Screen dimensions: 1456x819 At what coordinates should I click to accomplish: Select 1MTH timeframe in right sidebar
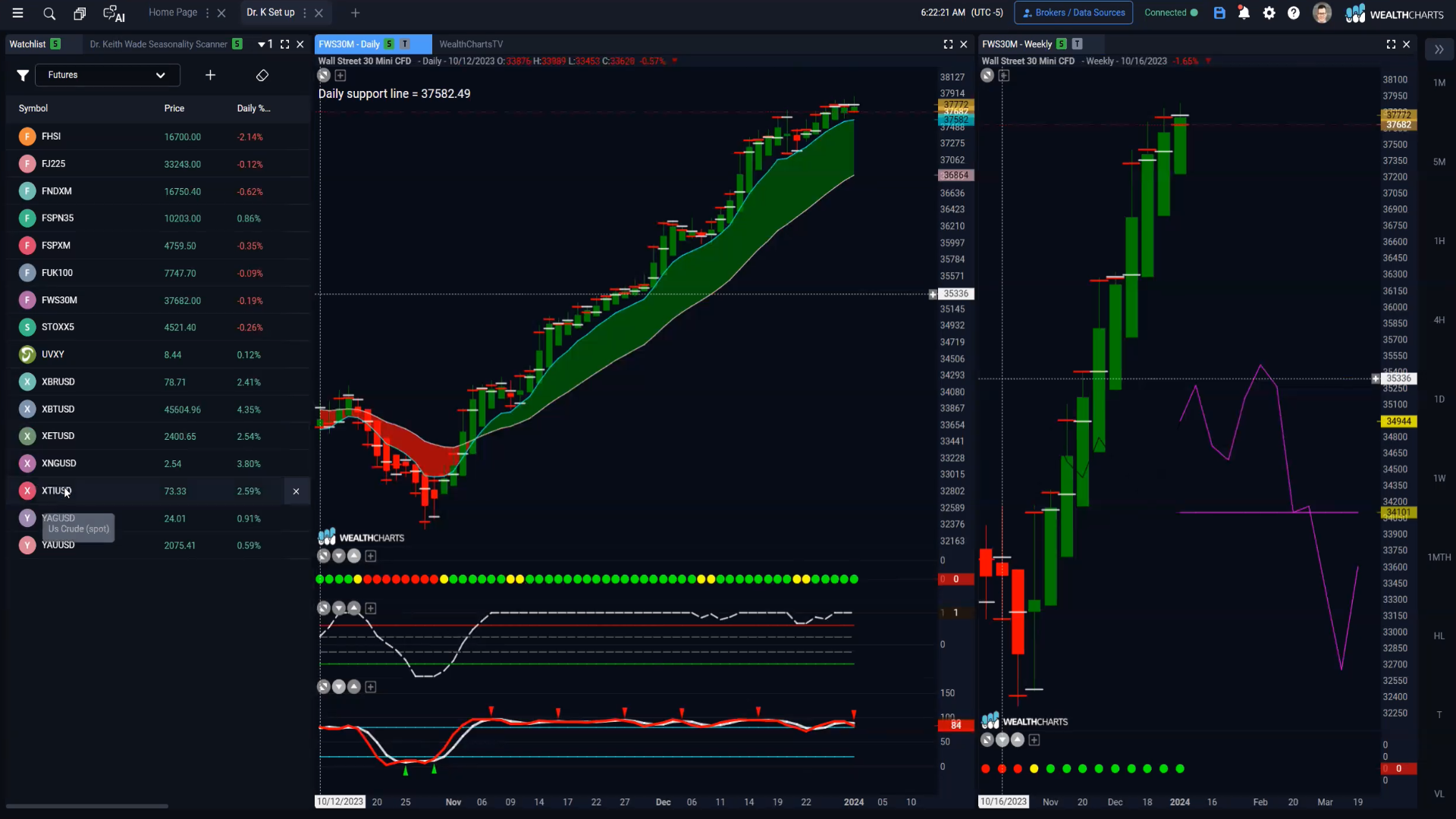[1439, 557]
